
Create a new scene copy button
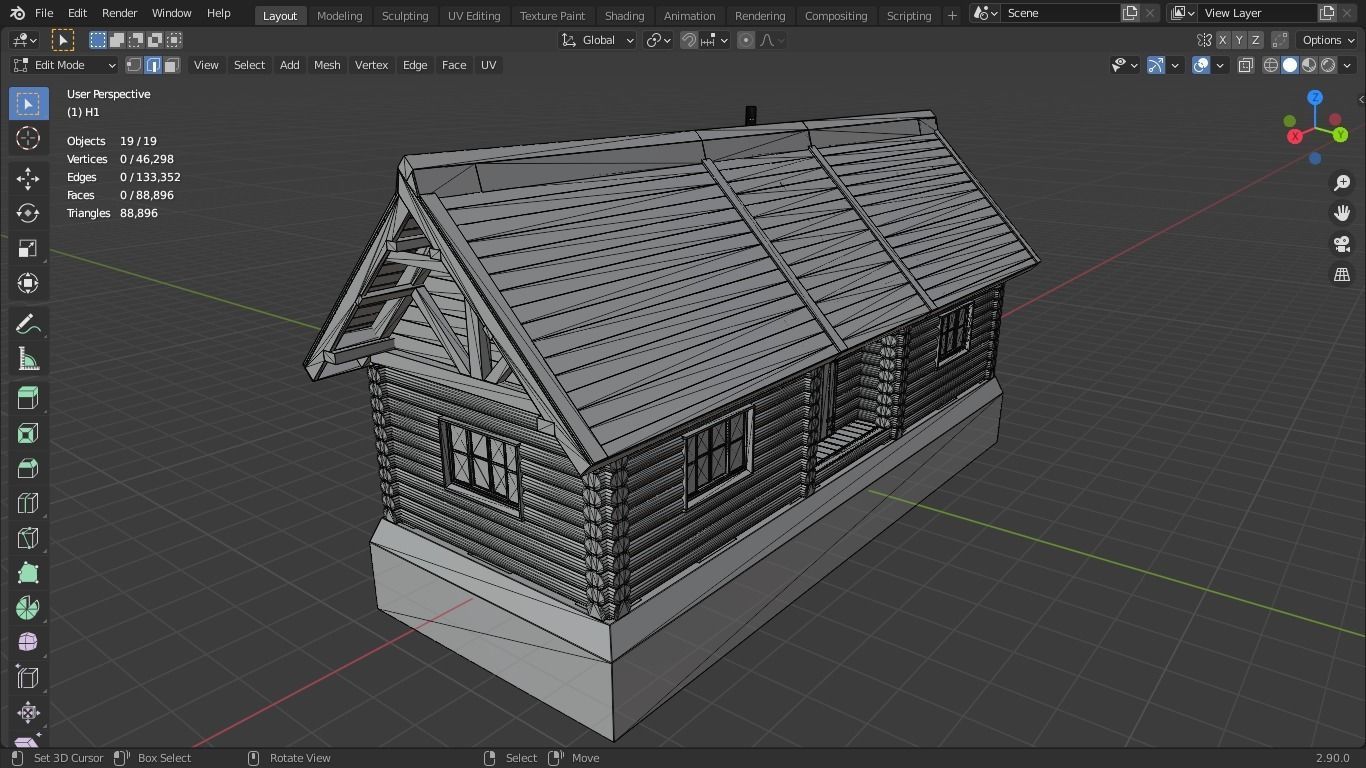1130,13
